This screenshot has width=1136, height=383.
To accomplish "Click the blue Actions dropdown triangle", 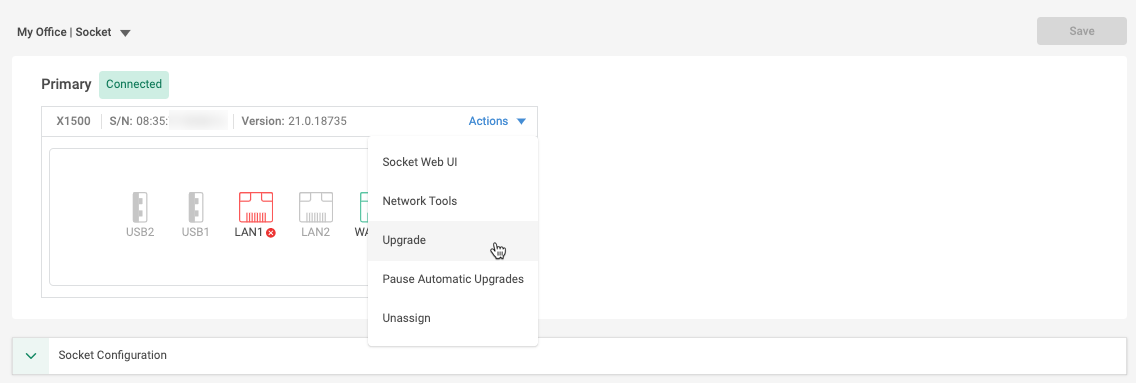I will click(521, 122).
